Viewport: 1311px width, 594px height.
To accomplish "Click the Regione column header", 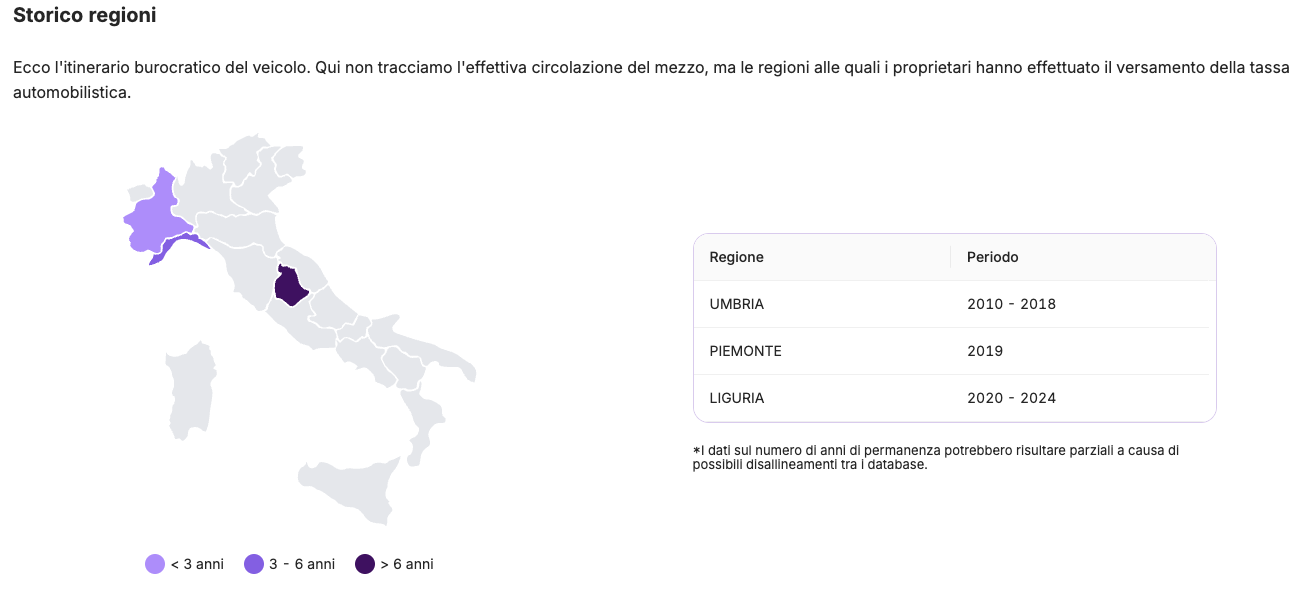I will tap(737, 257).
